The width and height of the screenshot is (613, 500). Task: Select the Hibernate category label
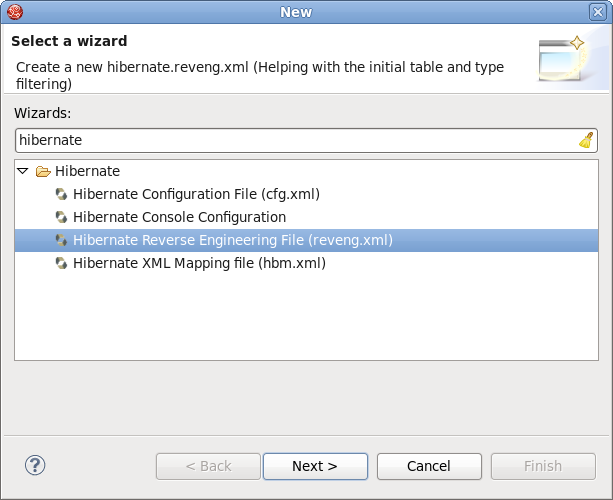tap(87, 171)
